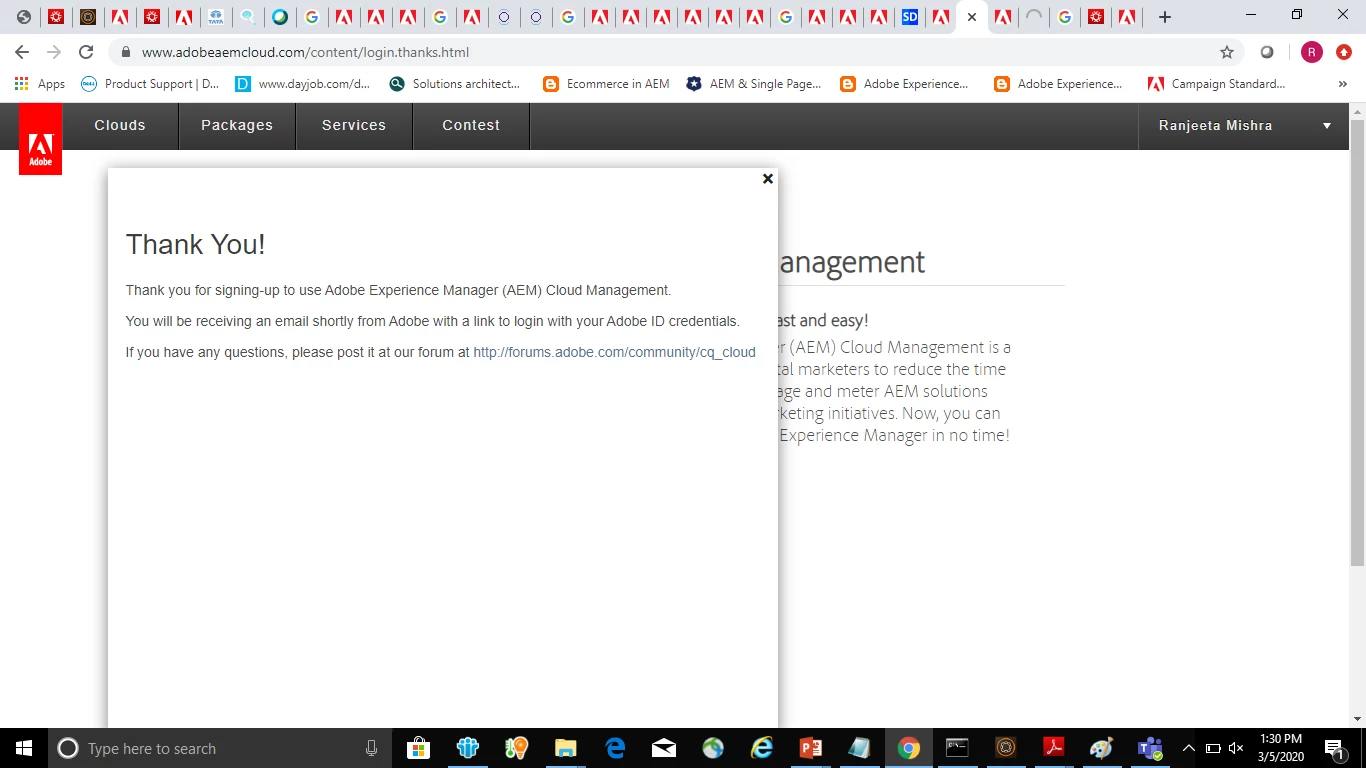Open the Ecommerce in AEM bookmark

[x=606, y=84]
